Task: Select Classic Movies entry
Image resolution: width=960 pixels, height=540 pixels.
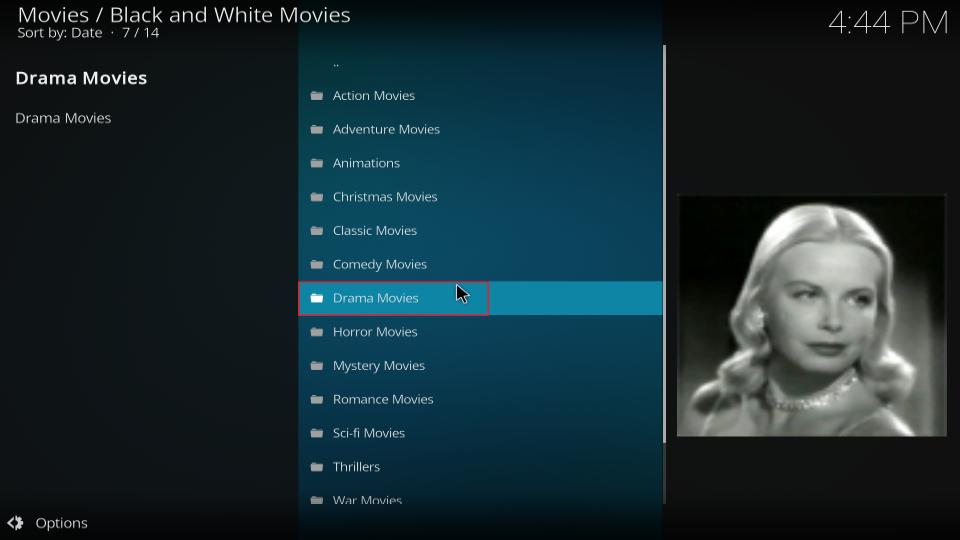Action: point(480,230)
